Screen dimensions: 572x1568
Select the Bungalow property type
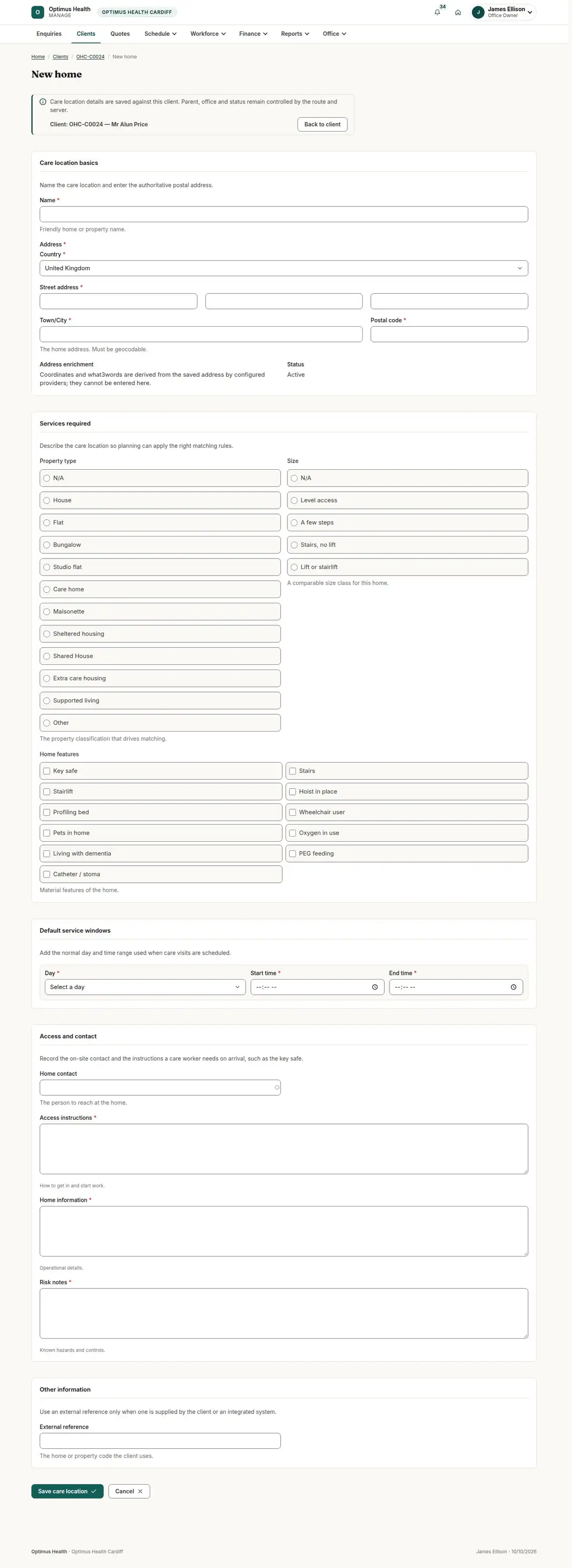tap(160, 545)
